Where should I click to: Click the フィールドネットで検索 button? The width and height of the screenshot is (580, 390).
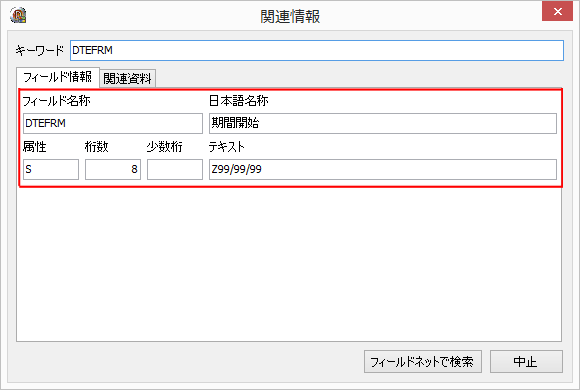(423, 362)
